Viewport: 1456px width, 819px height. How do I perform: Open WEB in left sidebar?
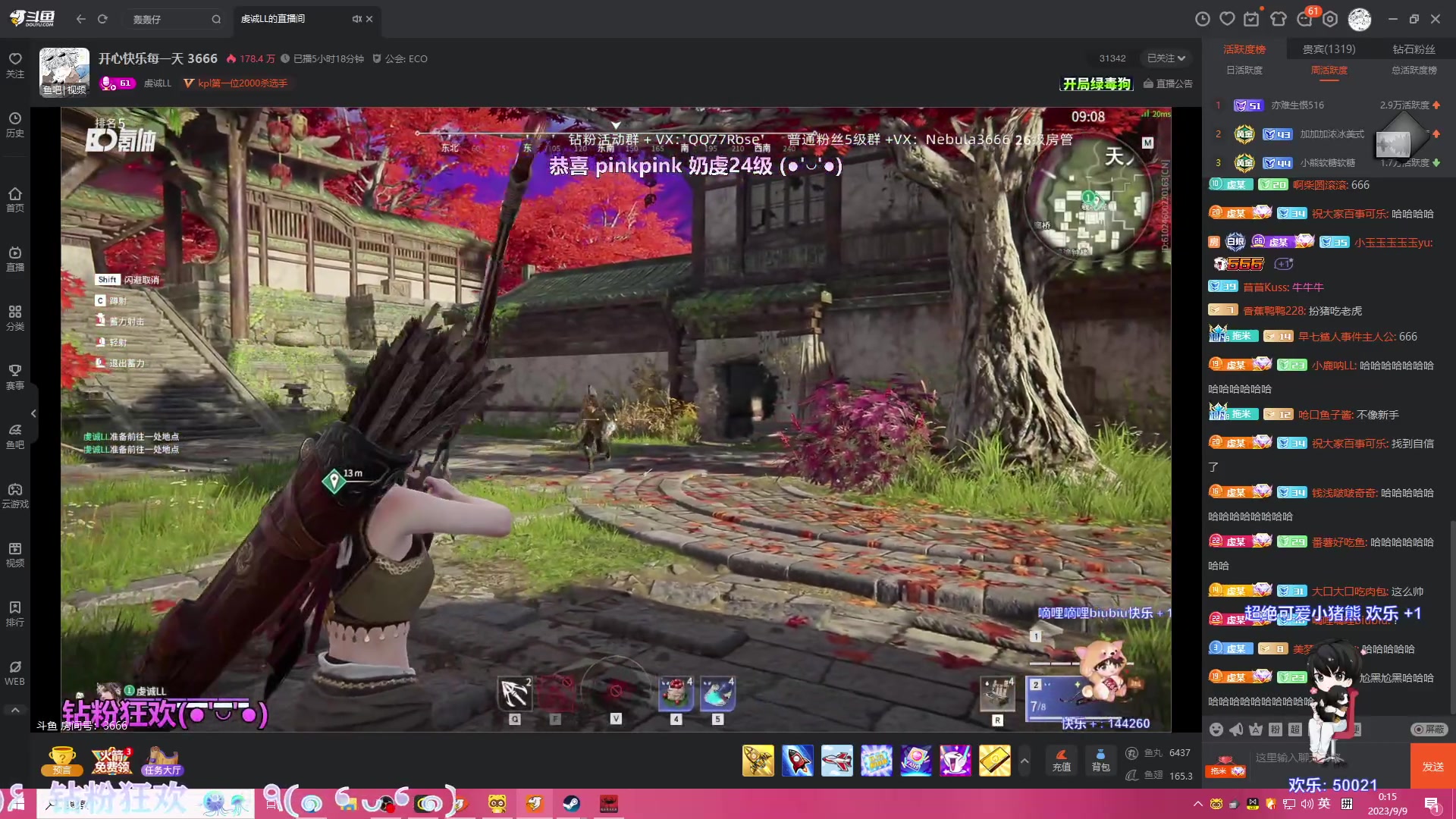[15, 673]
